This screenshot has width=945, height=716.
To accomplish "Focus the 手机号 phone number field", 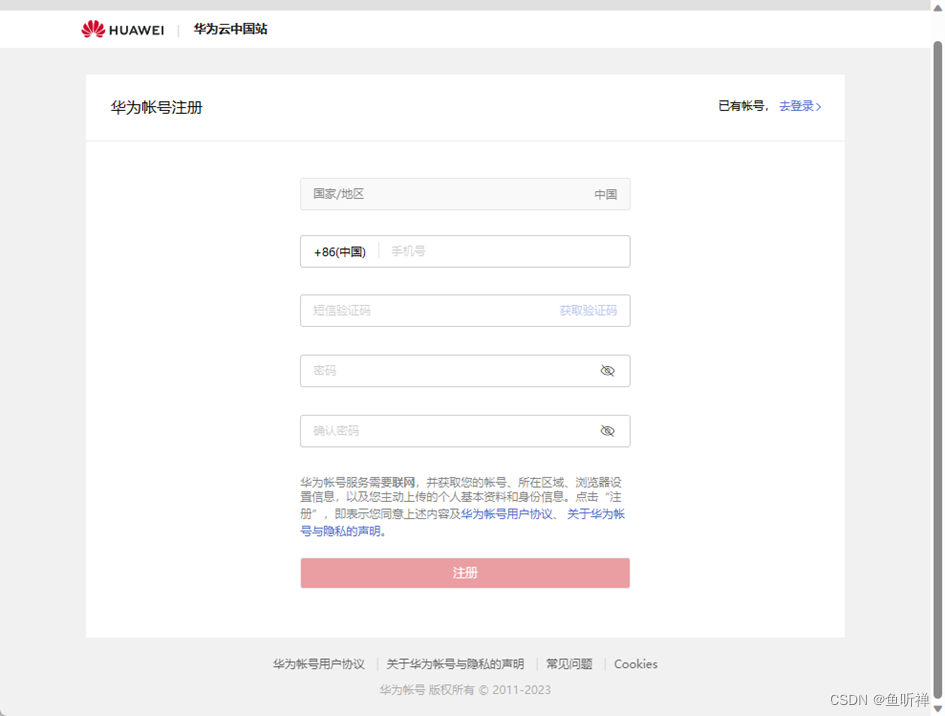I will (506, 251).
